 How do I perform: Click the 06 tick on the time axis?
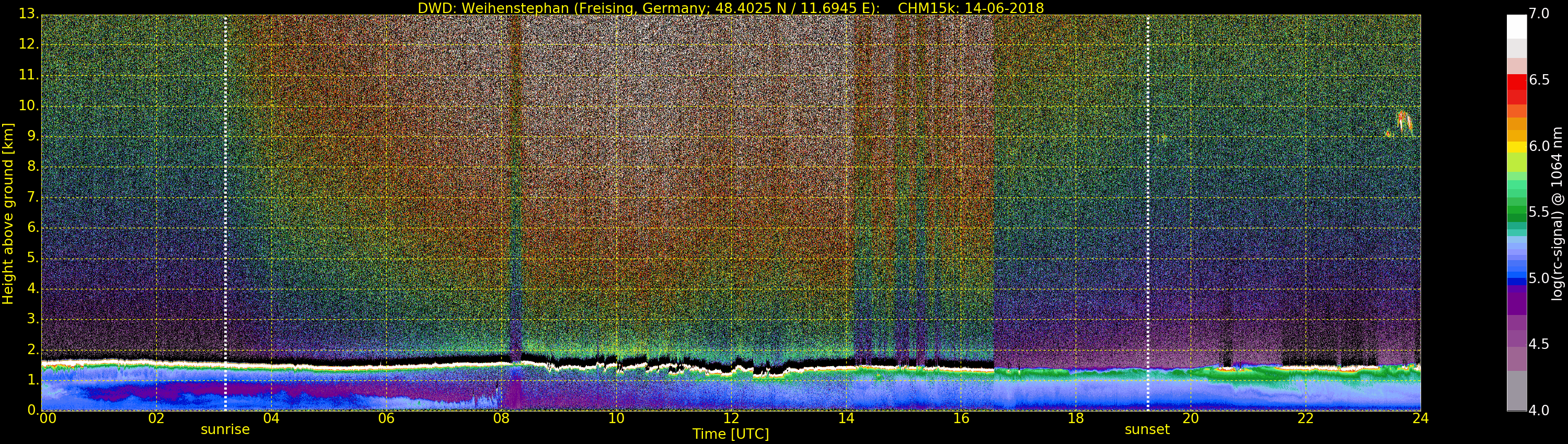[386, 418]
